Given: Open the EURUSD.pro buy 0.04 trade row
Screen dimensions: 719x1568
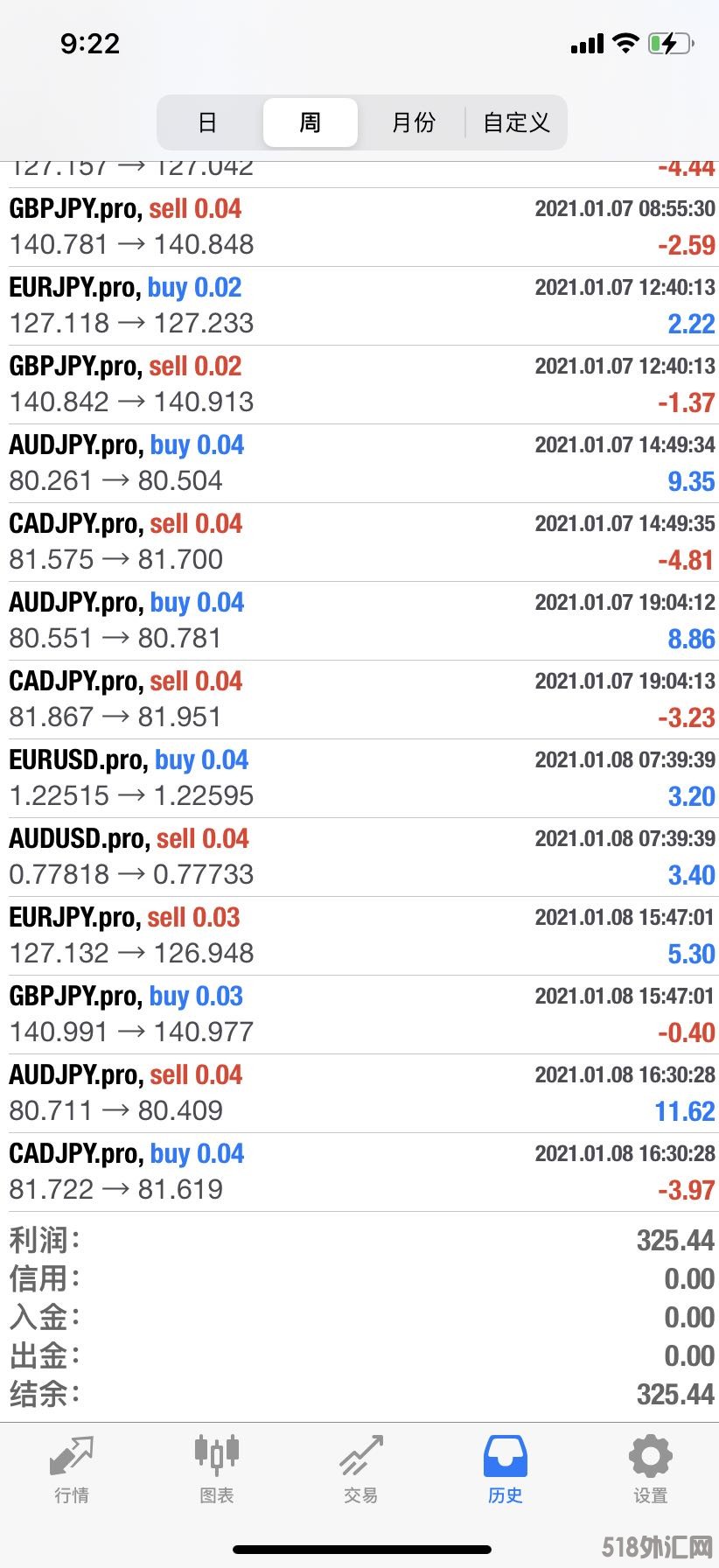Looking at the screenshot, I should [359, 779].
